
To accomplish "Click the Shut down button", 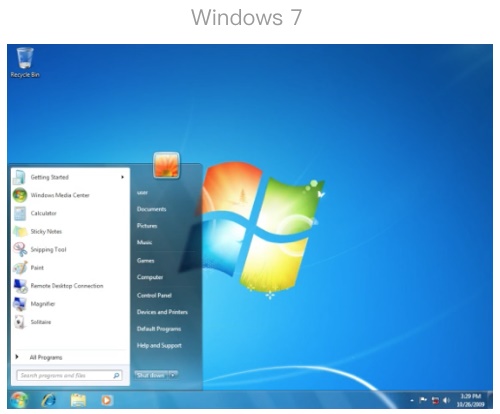I will [x=151, y=375].
